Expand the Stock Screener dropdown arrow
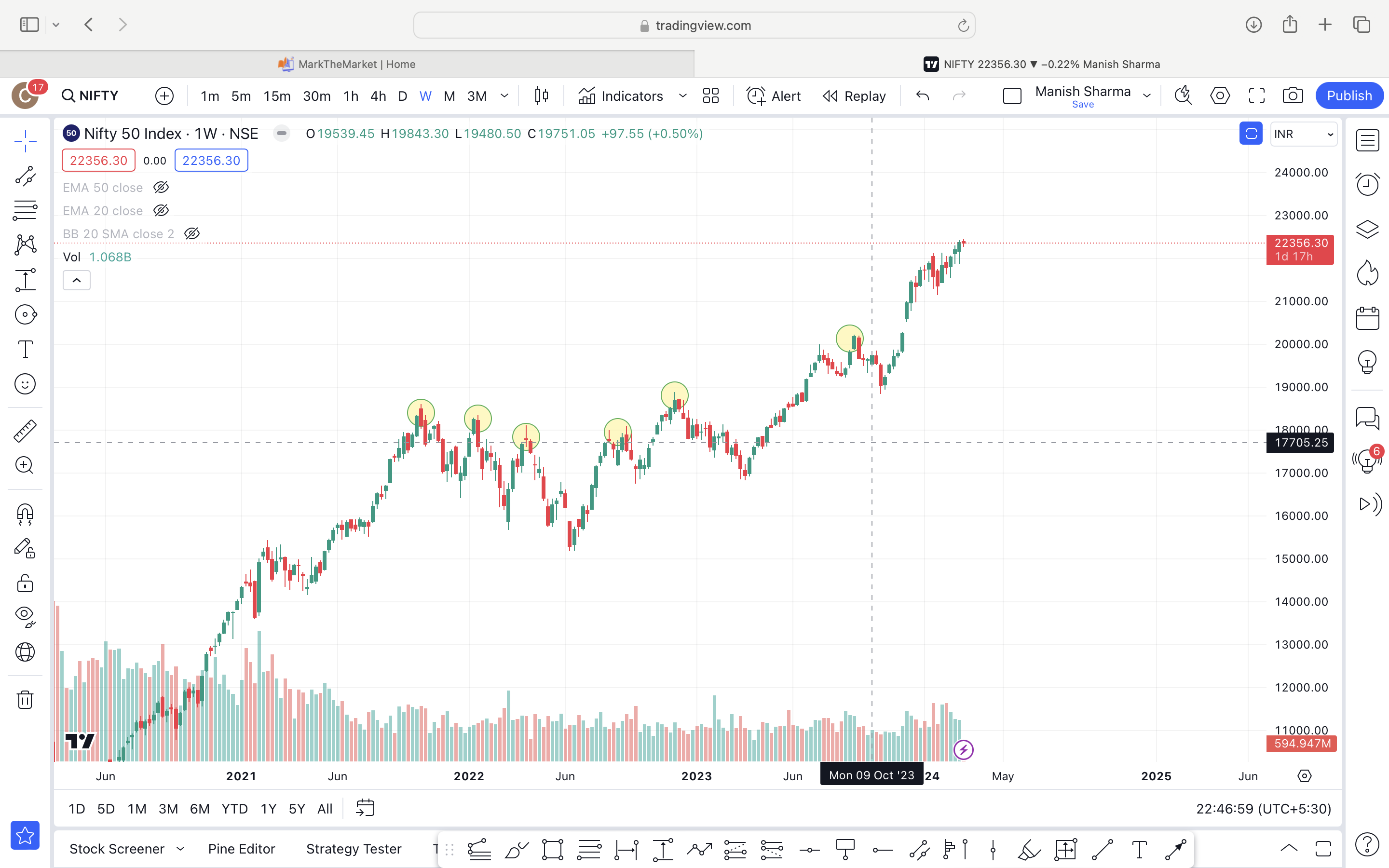Image resolution: width=1389 pixels, height=868 pixels. tap(180, 849)
